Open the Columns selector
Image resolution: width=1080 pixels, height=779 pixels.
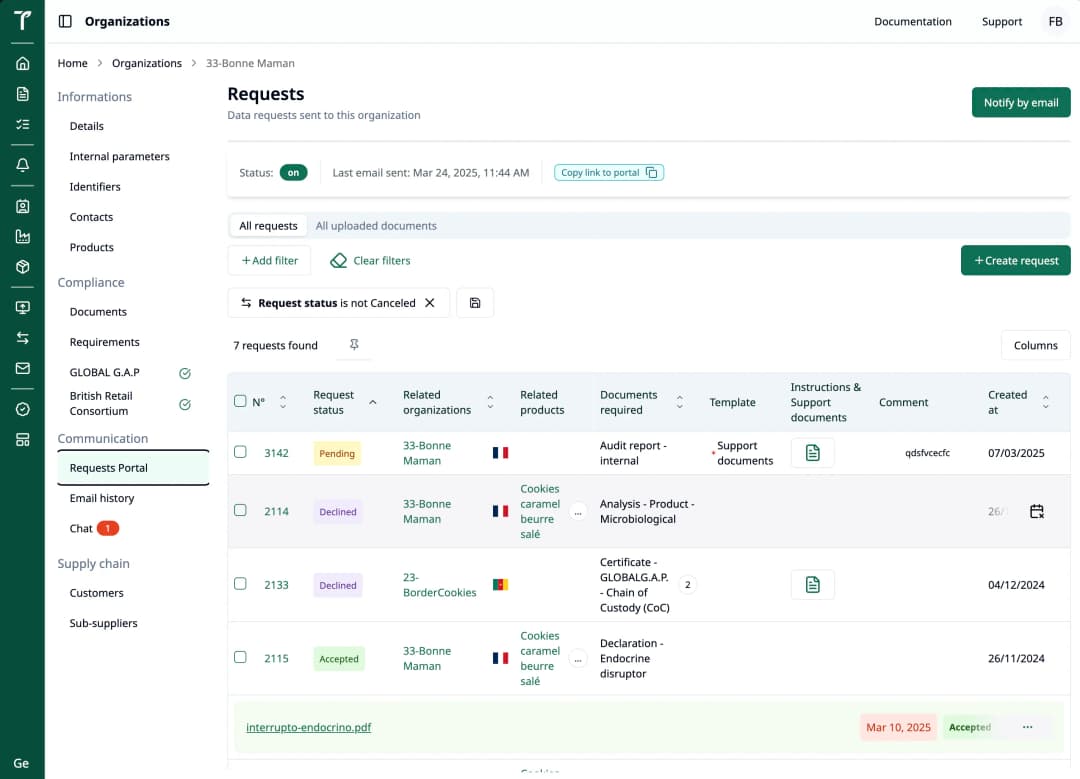1035,345
